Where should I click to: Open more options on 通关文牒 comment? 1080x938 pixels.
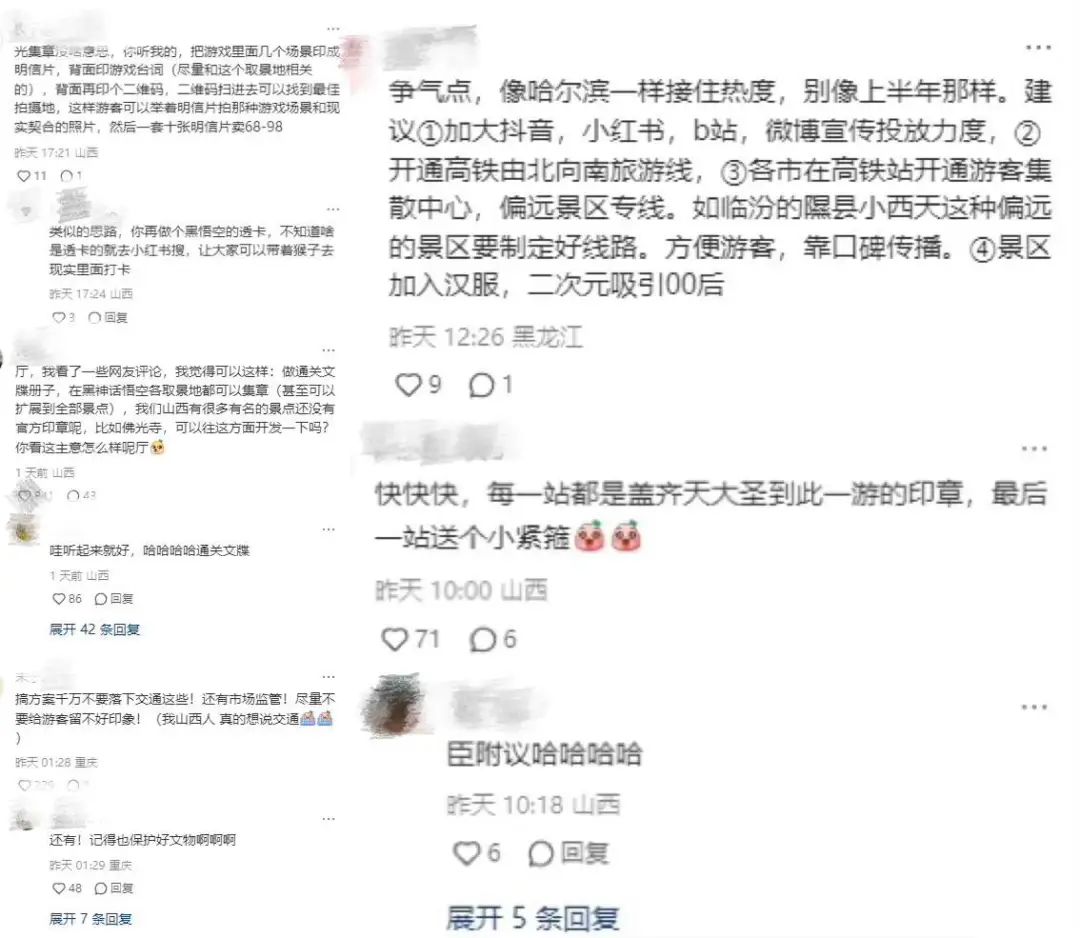point(329,351)
